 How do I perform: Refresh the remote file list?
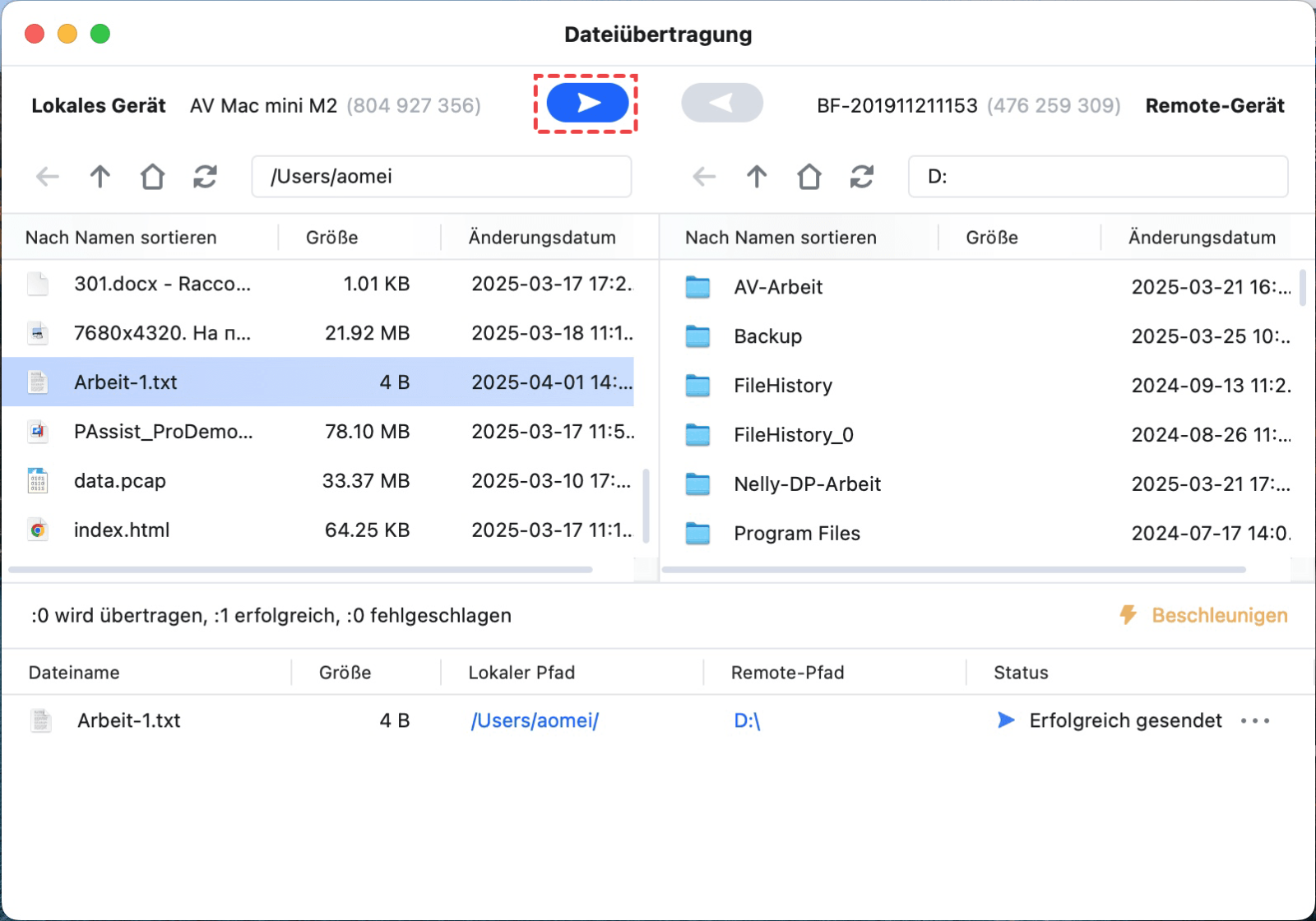(861, 177)
